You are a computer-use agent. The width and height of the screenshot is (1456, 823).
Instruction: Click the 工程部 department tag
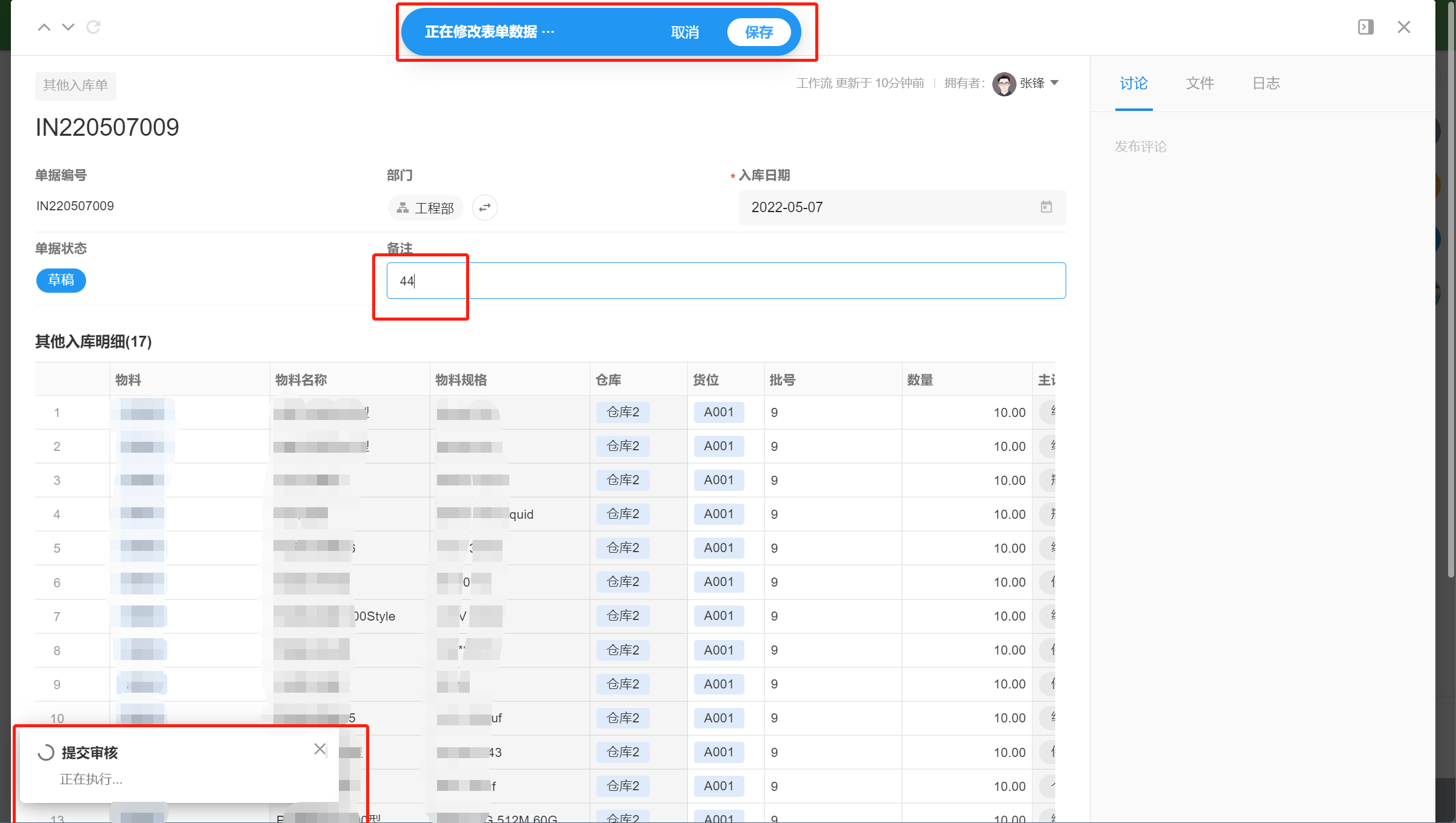click(426, 208)
